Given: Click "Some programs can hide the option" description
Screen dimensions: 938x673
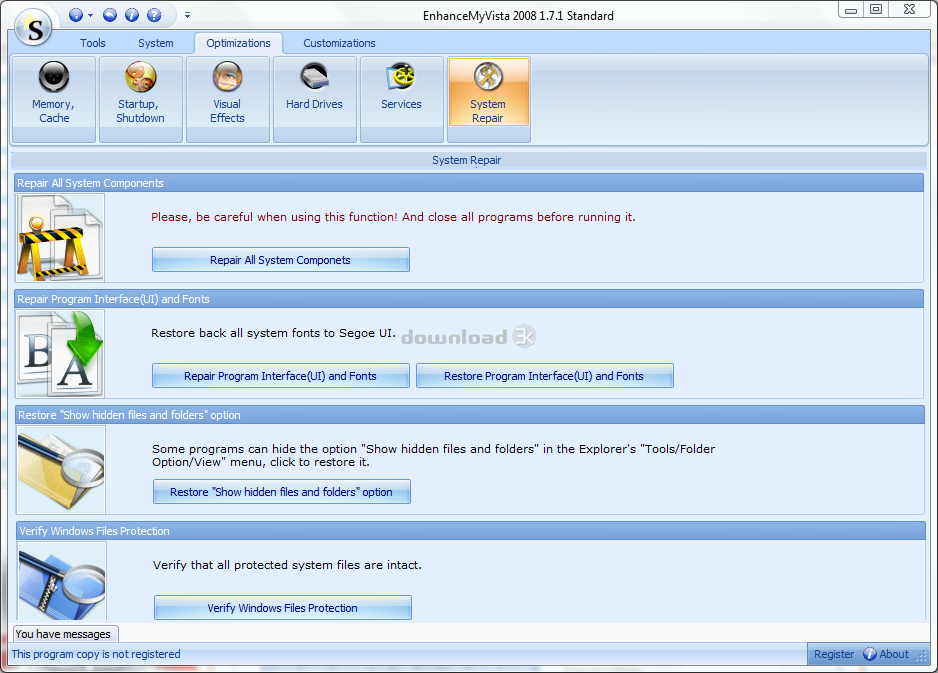Looking at the screenshot, I should coord(433,455).
